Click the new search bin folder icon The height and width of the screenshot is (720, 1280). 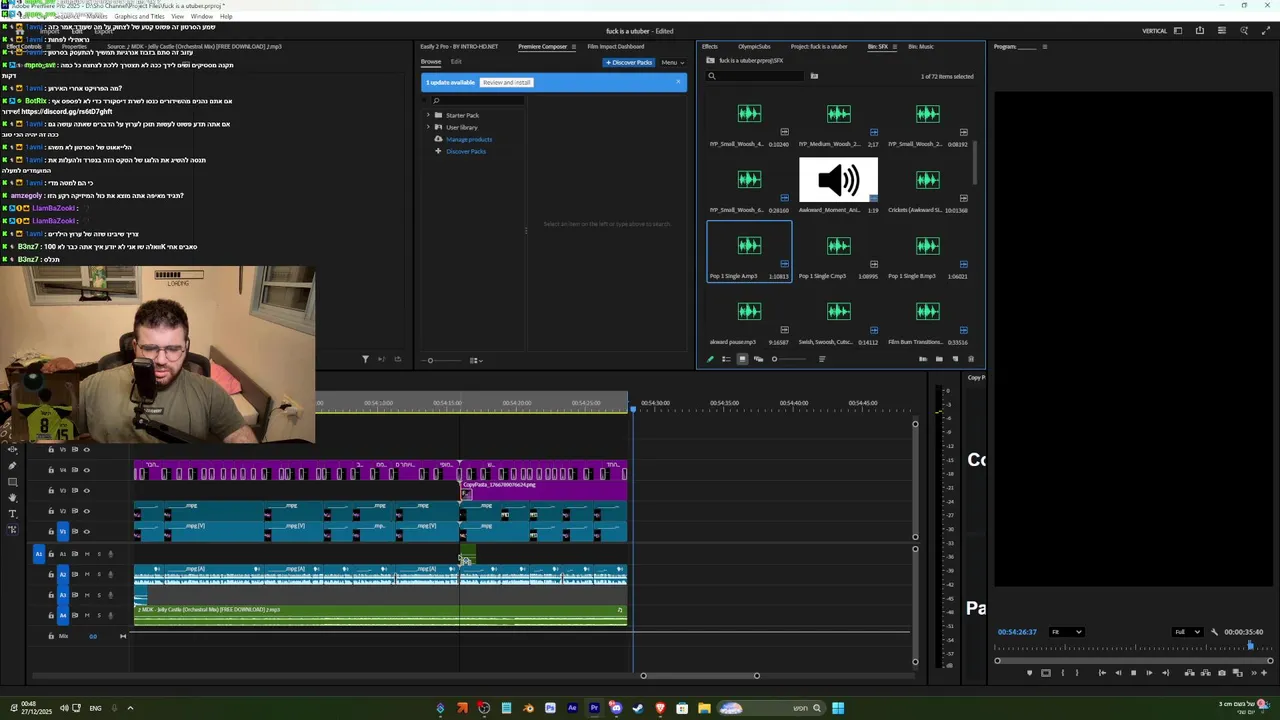click(x=814, y=76)
